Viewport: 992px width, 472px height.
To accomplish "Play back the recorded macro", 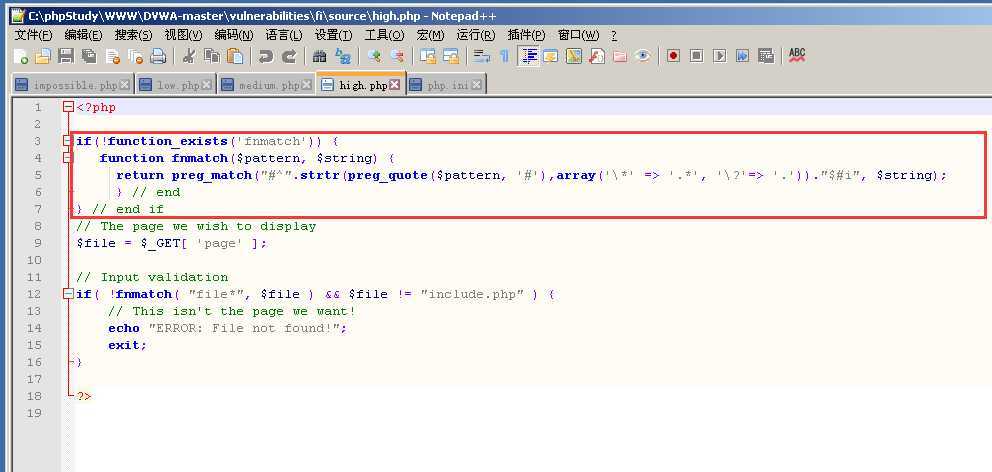I will [719, 56].
